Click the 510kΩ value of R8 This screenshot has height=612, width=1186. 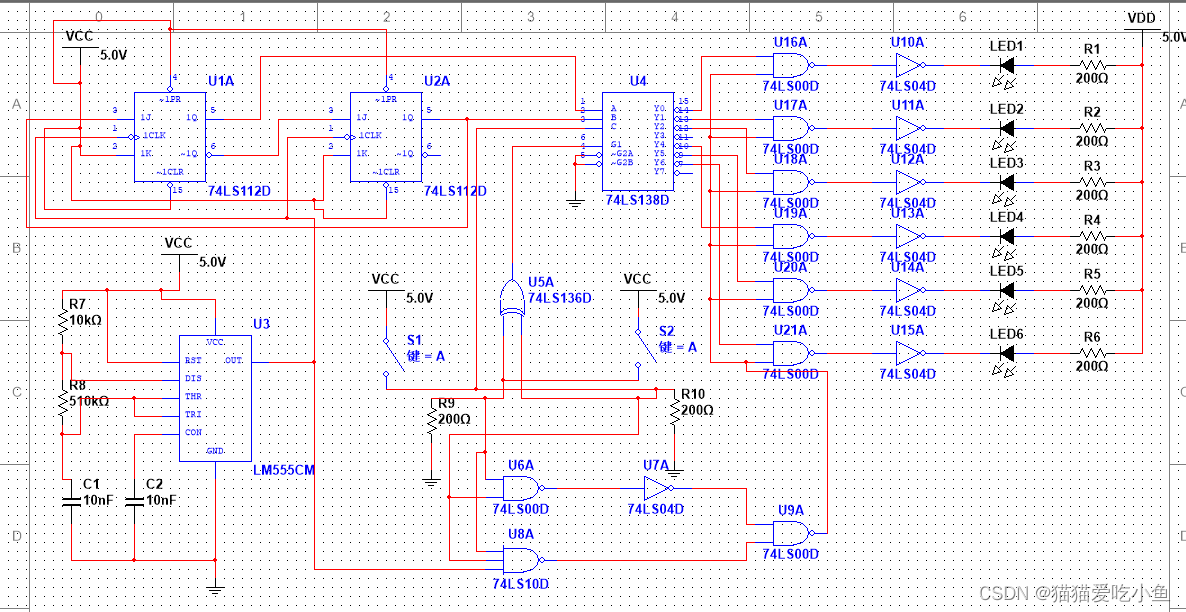(x=88, y=401)
